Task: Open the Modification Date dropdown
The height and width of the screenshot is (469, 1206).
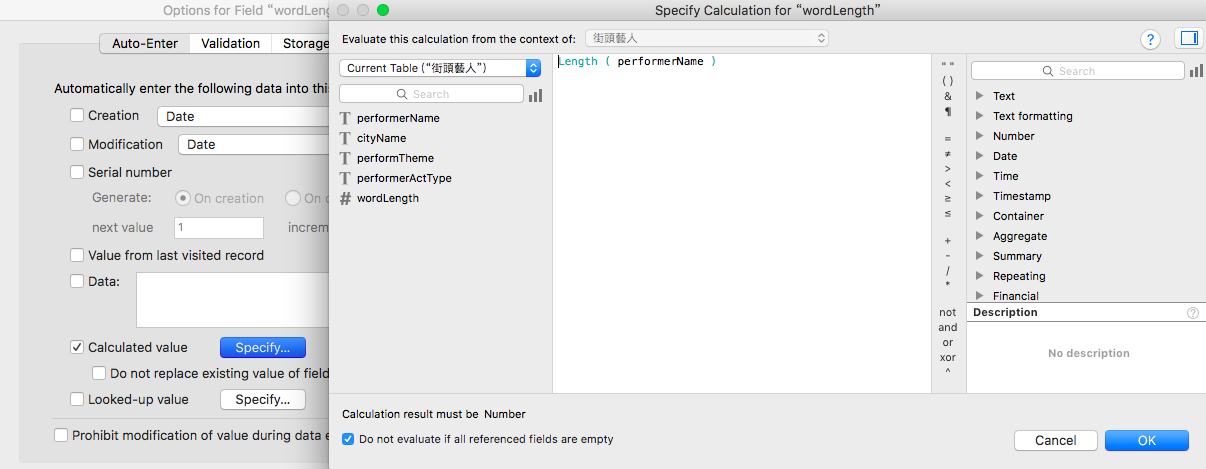Action: coord(253,144)
